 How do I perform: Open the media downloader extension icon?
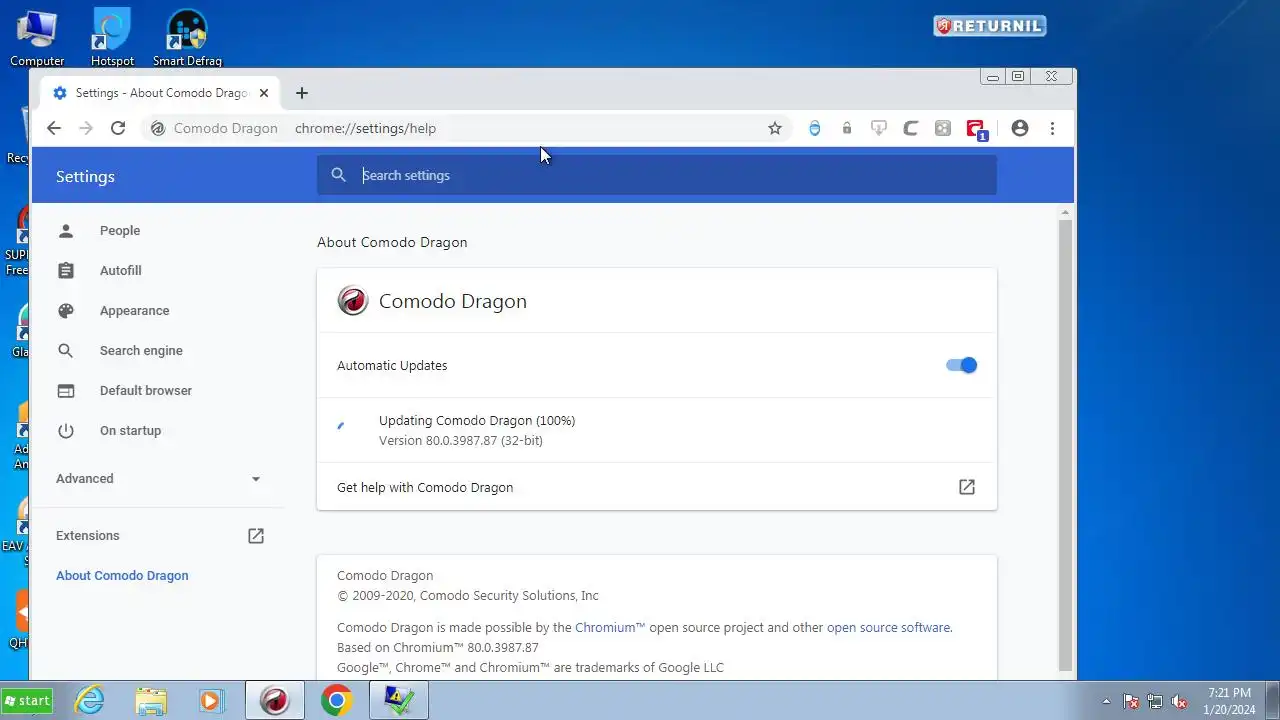click(879, 128)
